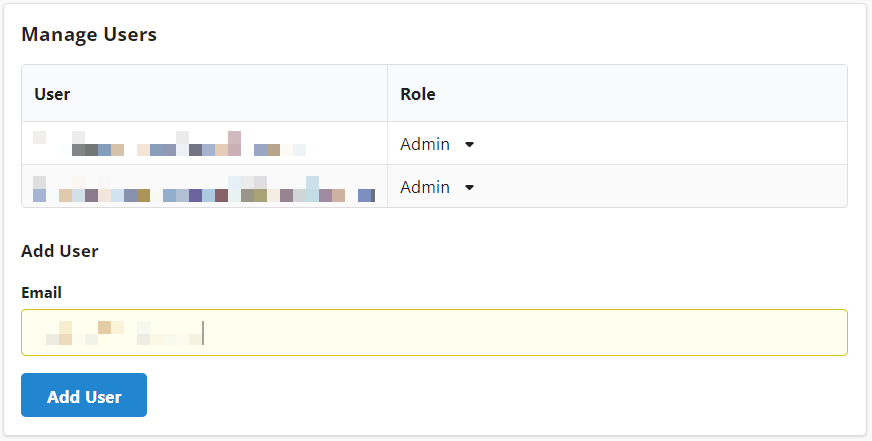The height and width of the screenshot is (441, 872).
Task: Click the User column header
Action: (52, 94)
